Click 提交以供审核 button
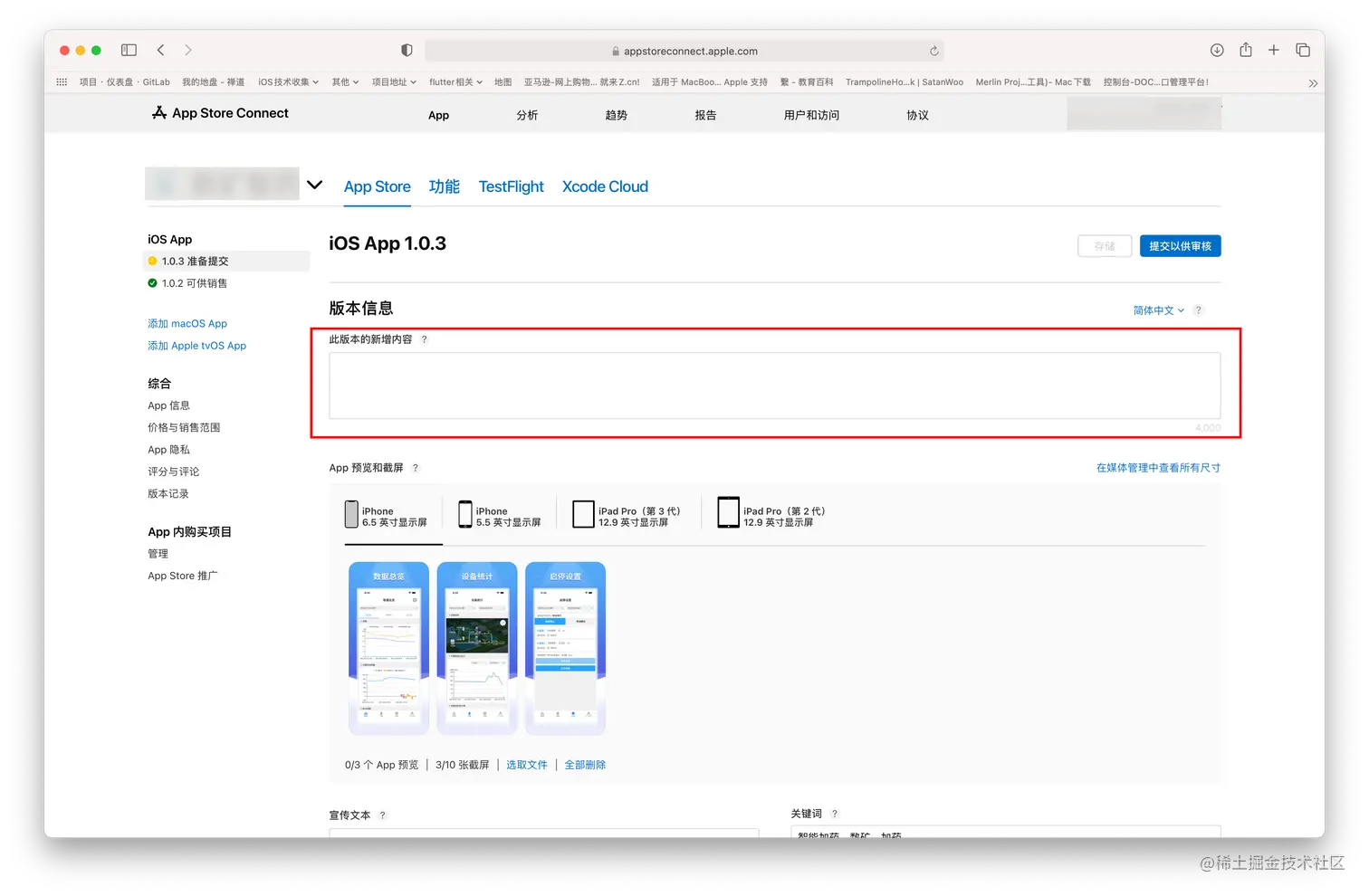Image resolution: width=1369 pixels, height=896 pixels. tap(1180, 246)
